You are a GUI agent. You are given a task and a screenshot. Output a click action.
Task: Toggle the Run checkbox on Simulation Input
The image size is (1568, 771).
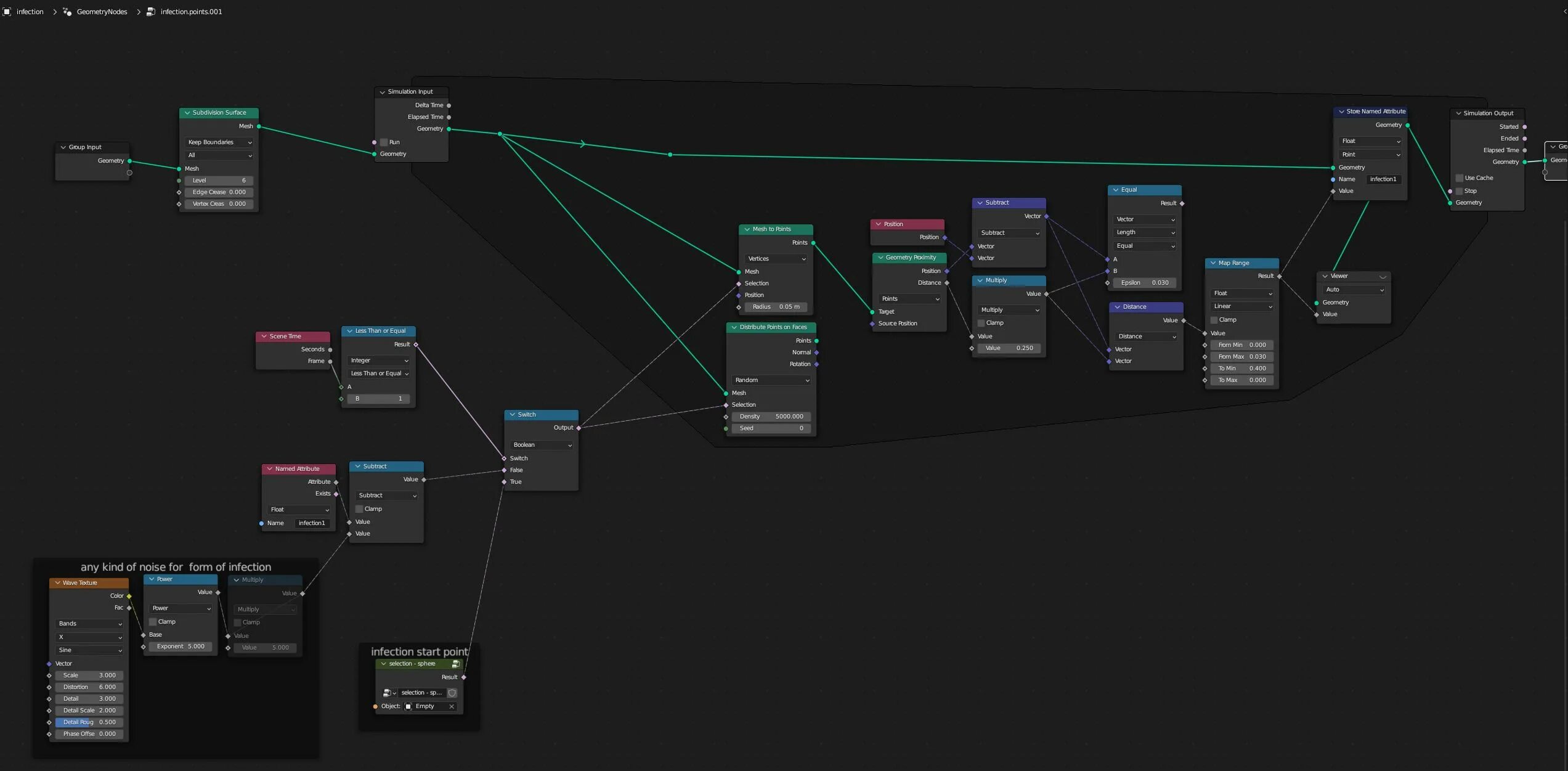[x=384, y=142]
